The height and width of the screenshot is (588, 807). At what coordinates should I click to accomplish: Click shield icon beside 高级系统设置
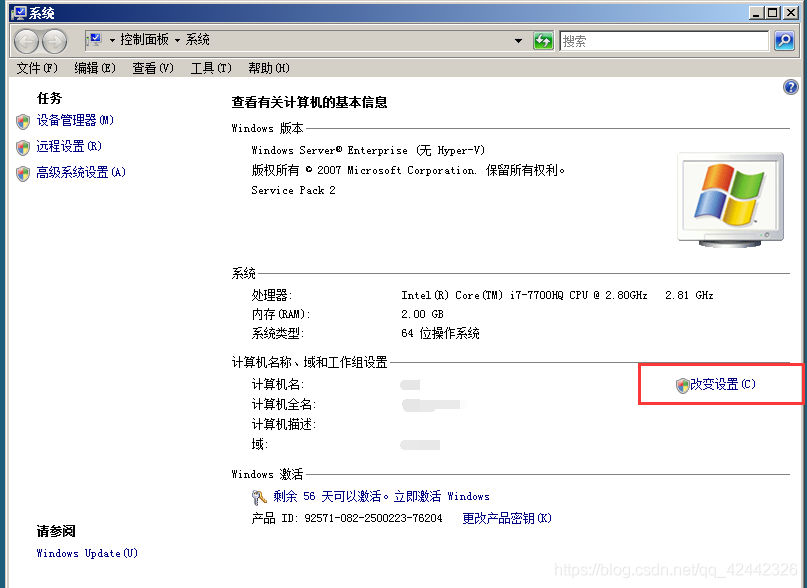click(23, 174)
